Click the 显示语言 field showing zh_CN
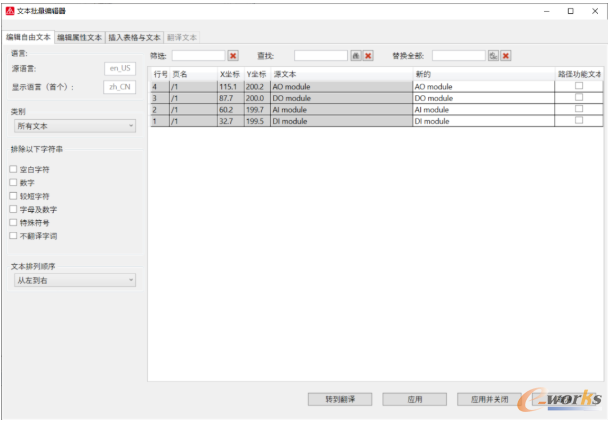This screenshot has height=422, width=612. (x=120, y=87)
